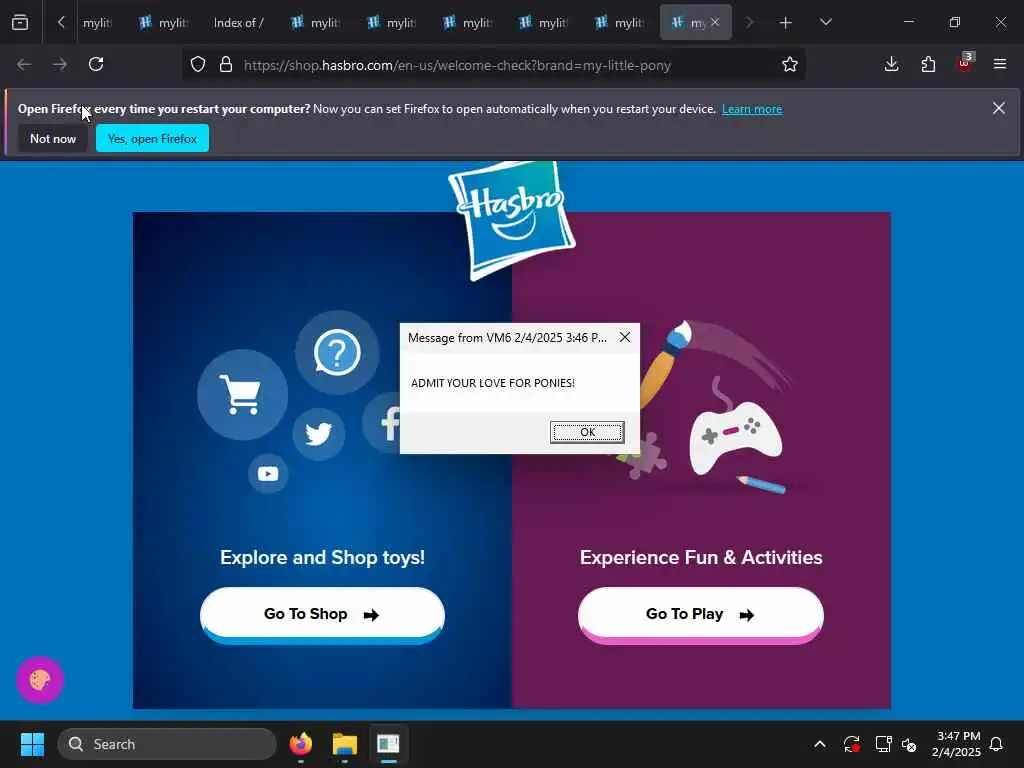Open the tracking protection shield icon

point(198,65)
